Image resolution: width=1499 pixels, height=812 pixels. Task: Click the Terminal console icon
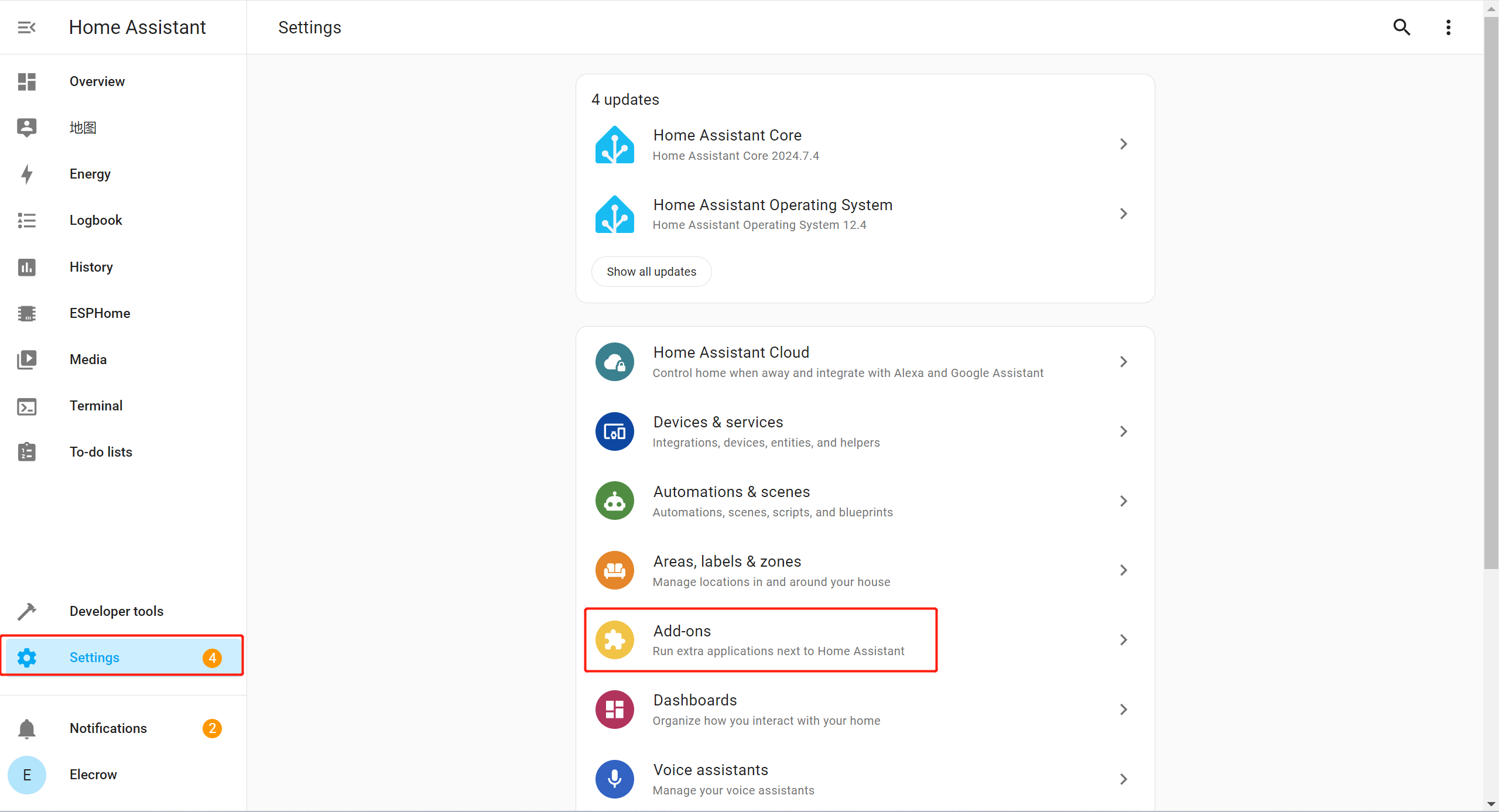click(x=26, y=406)
